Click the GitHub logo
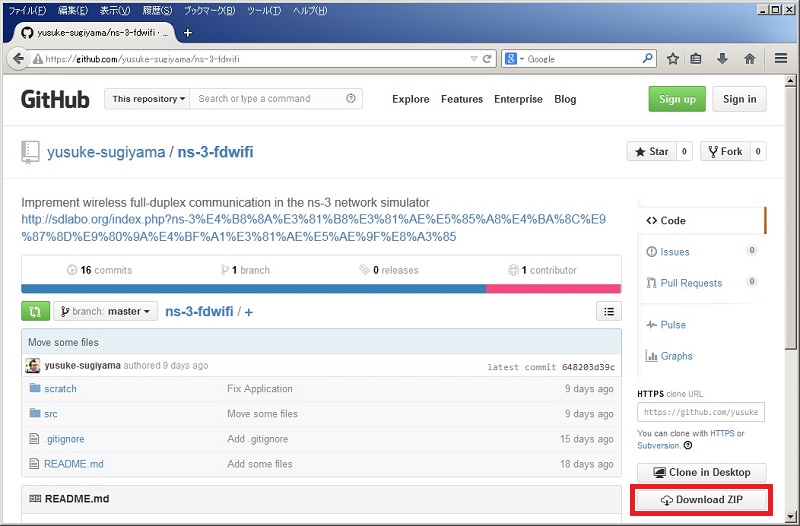This screenshot has width=800, height=526. (55, 99)
